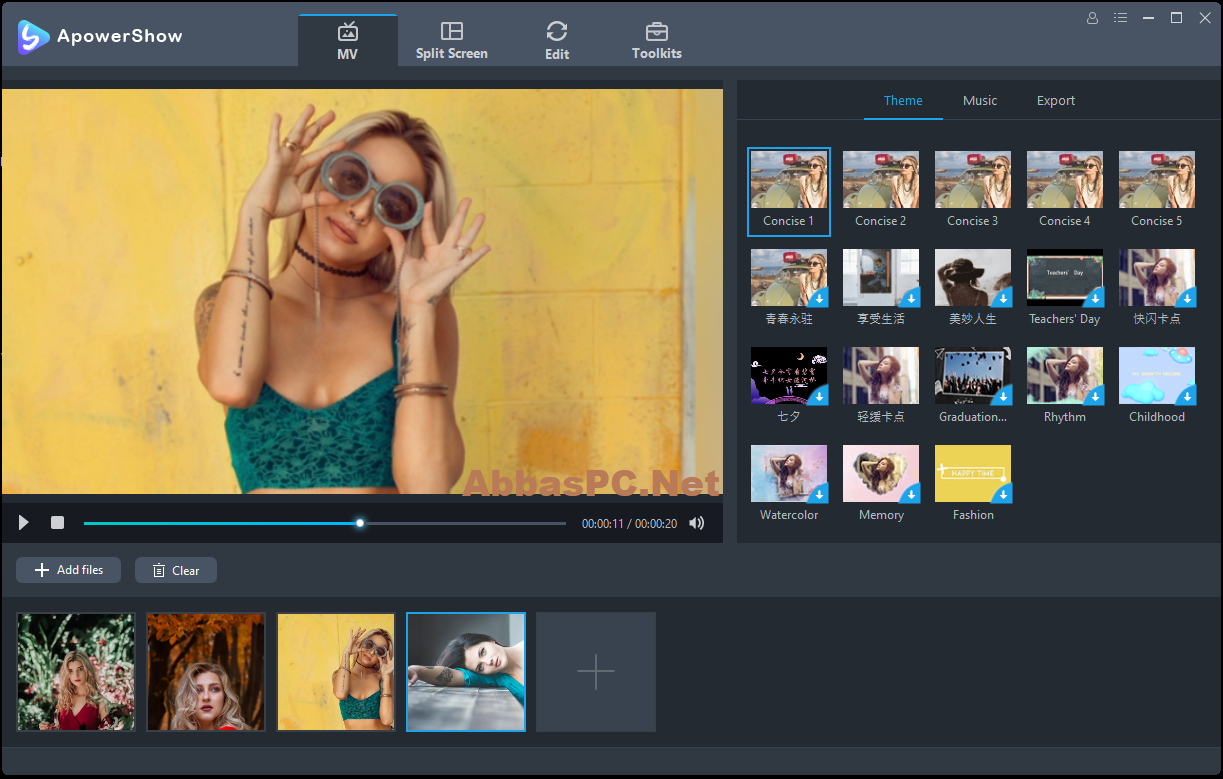Click the playback progress slider
The width and height of the screenshot is (1223, 779).
(325, 523)
